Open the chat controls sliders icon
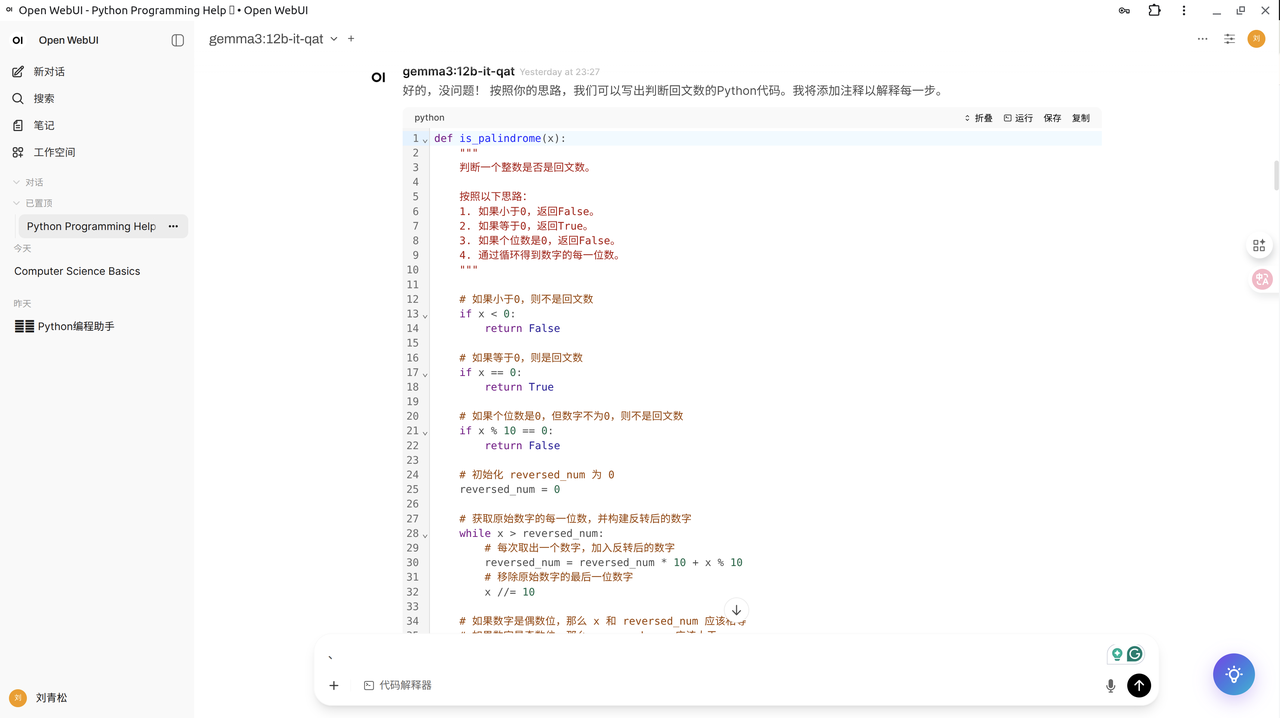1280x718 pixels. (1230, 39)
